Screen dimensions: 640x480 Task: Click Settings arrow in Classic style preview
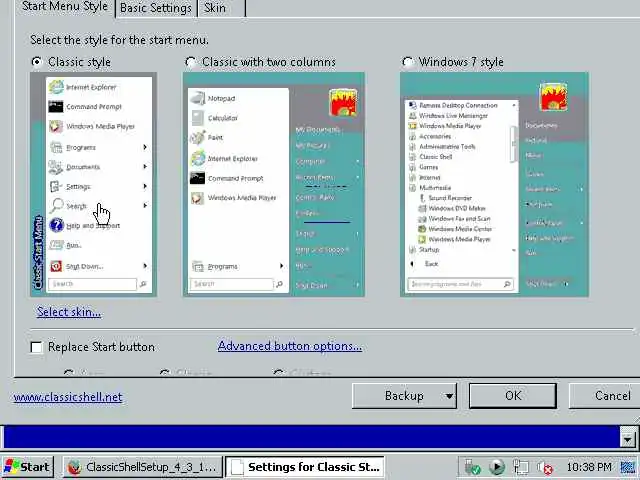pyautogui.click(x=145, y=186)
